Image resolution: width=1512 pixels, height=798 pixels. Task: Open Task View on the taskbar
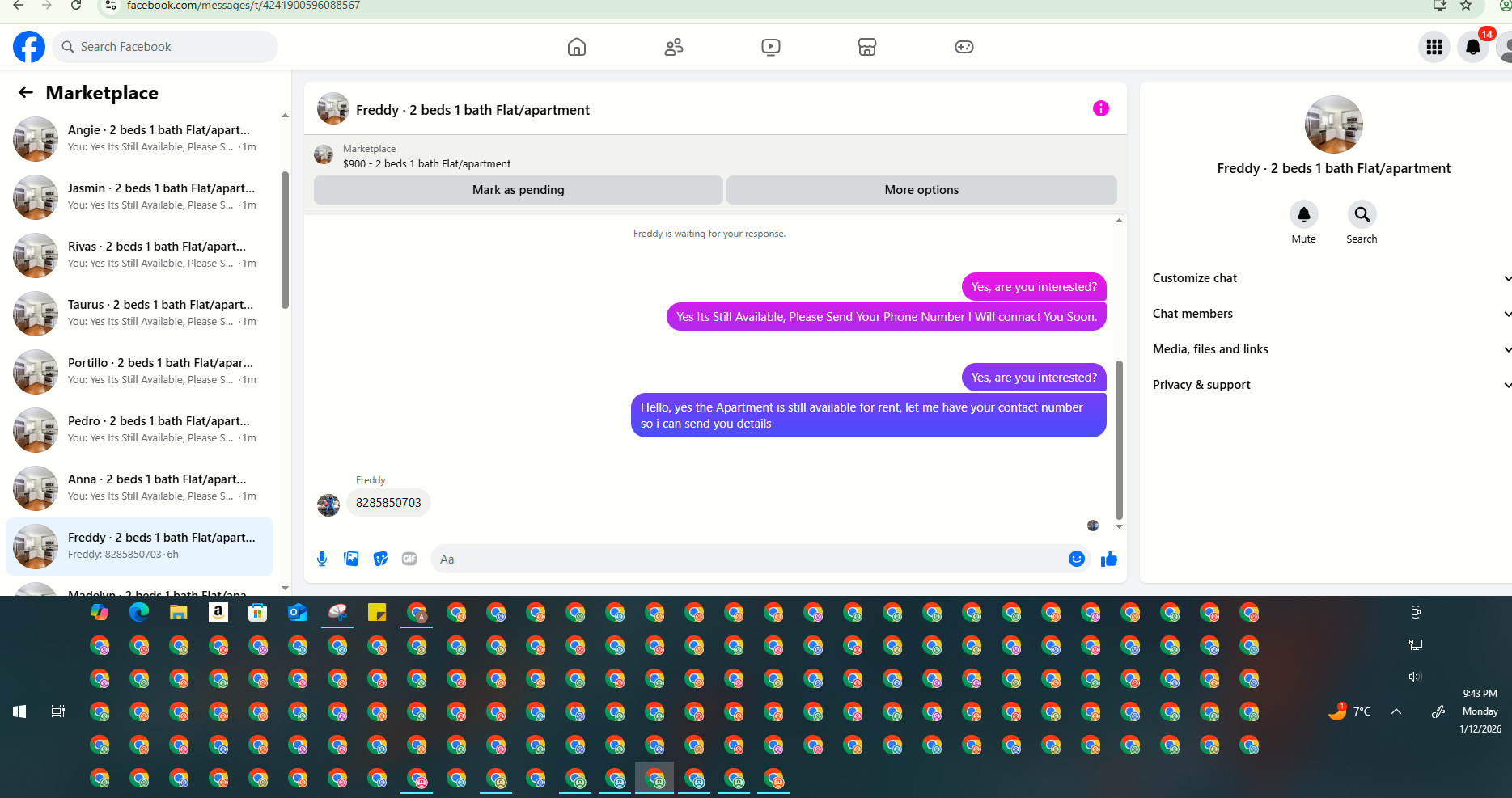(x=58, y=711)
